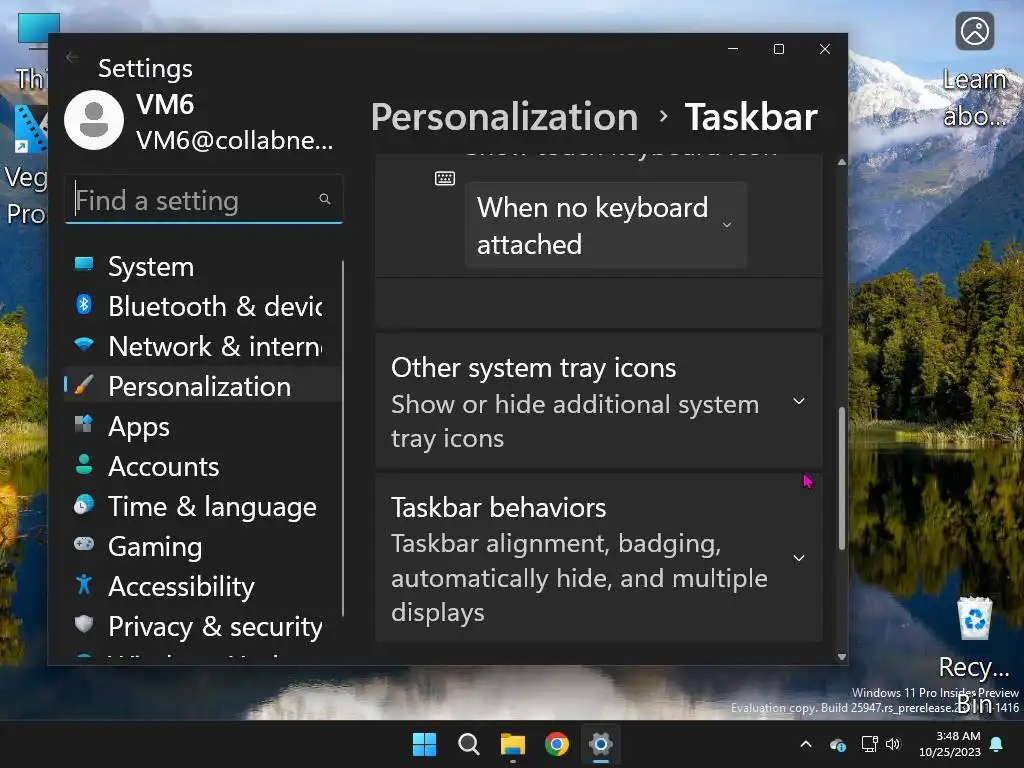The image size is (1024, 768).
Task: Open taskbar Search
Action: [469, 744]
